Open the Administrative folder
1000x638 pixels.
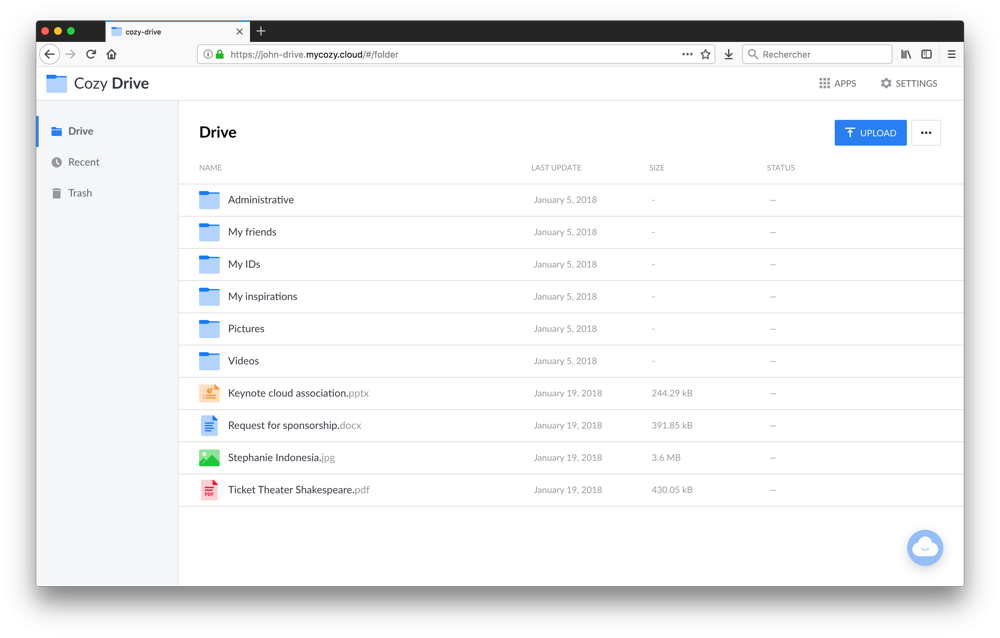[260, 200]
